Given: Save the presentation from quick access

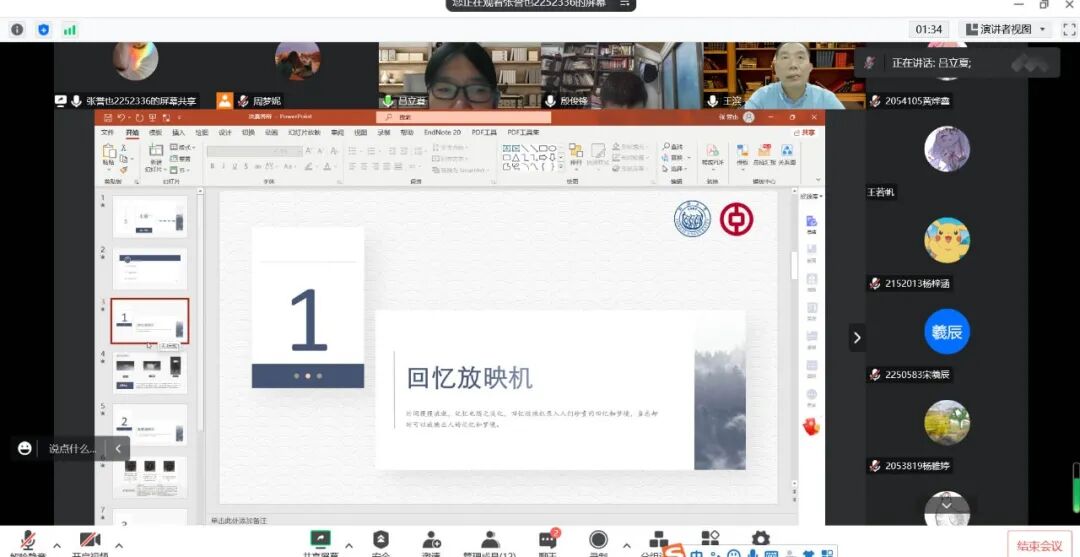Looking at the screenshot, I should 110,117.
